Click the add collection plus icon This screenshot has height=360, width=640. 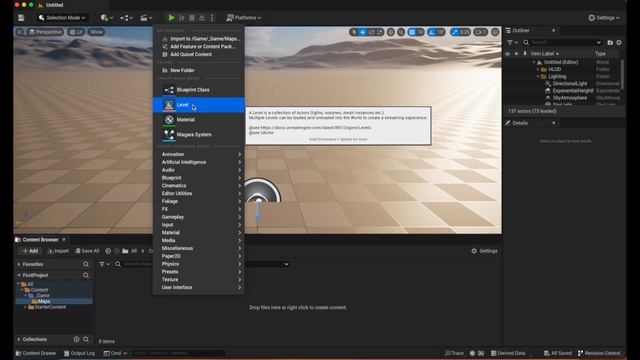coord(76,340)
